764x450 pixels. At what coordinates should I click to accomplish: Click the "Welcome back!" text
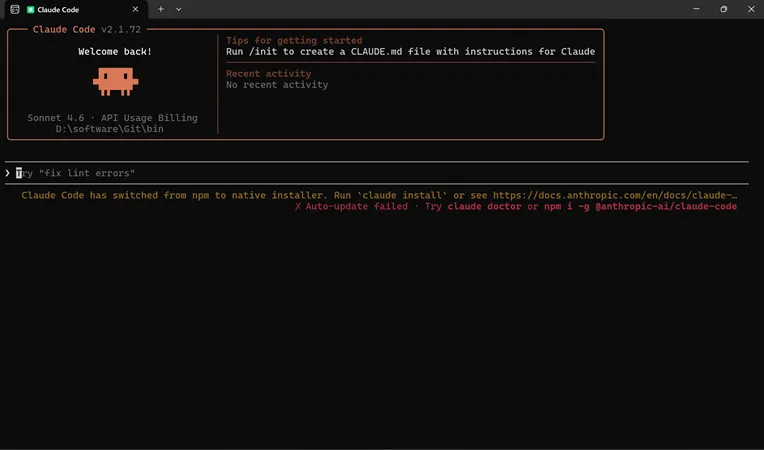[x=115, y=52]
